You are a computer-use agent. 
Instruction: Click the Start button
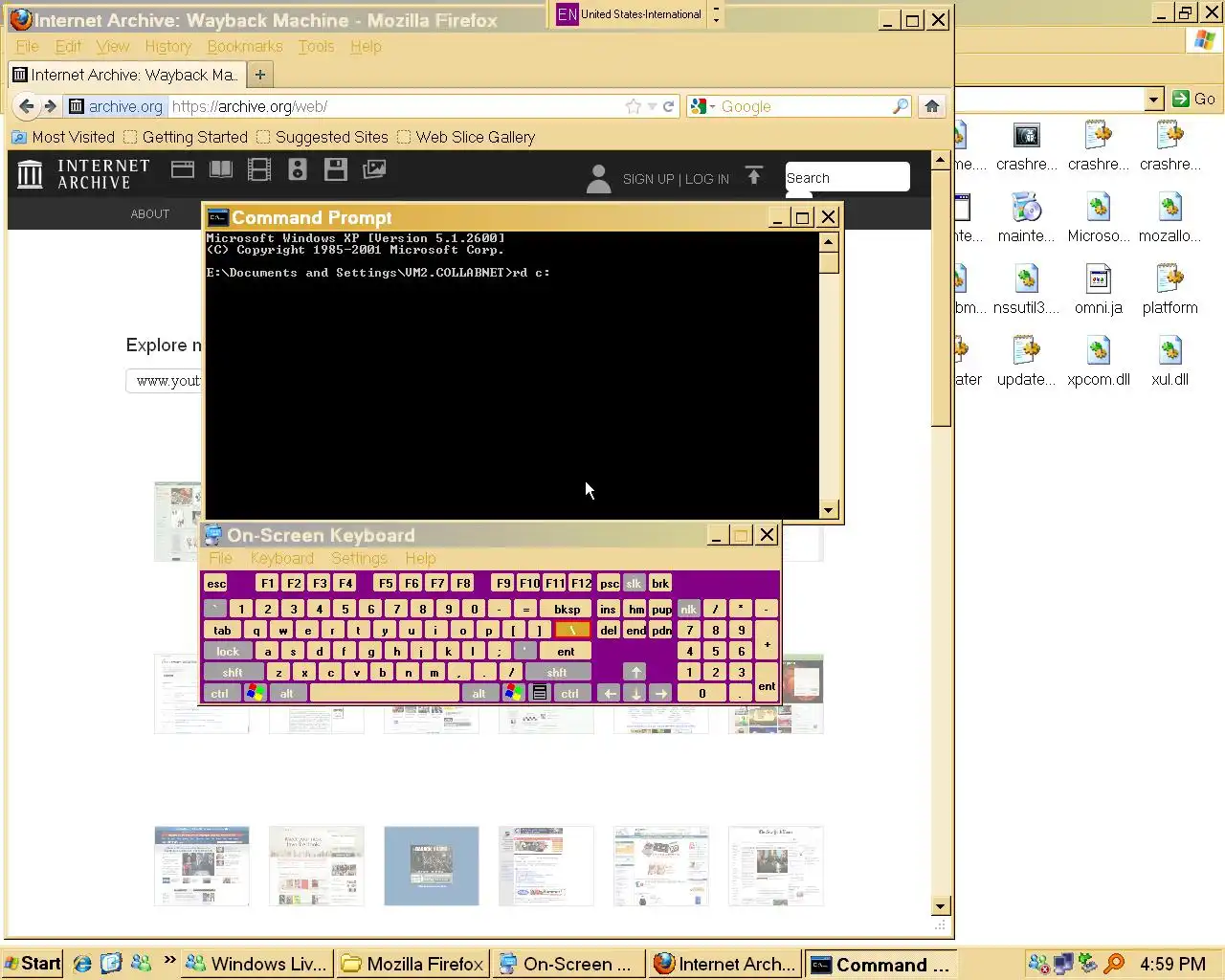coord(33,964)
